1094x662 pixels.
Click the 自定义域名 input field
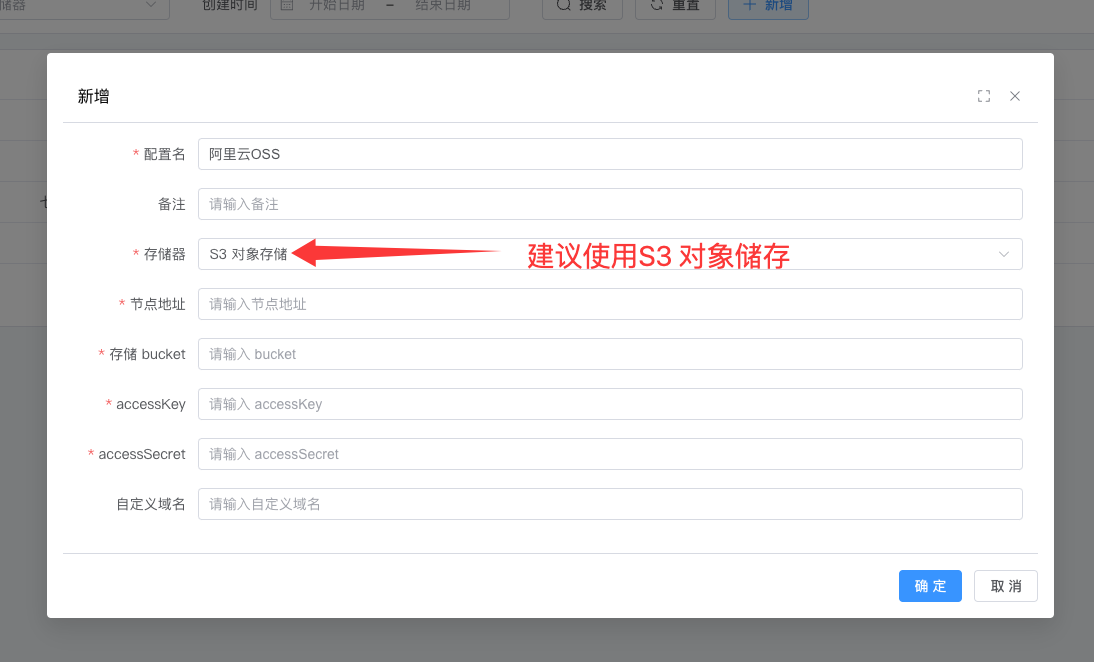coord(610,504)
